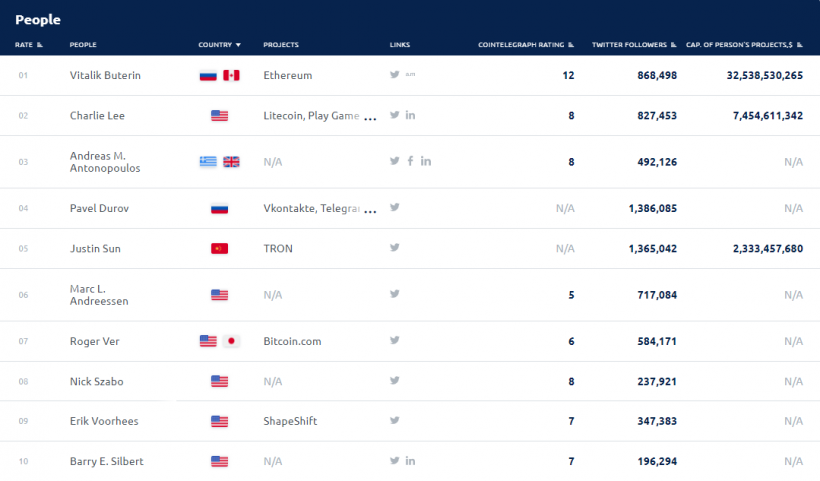Click Pavel Durov's Twitter icon

395,208
